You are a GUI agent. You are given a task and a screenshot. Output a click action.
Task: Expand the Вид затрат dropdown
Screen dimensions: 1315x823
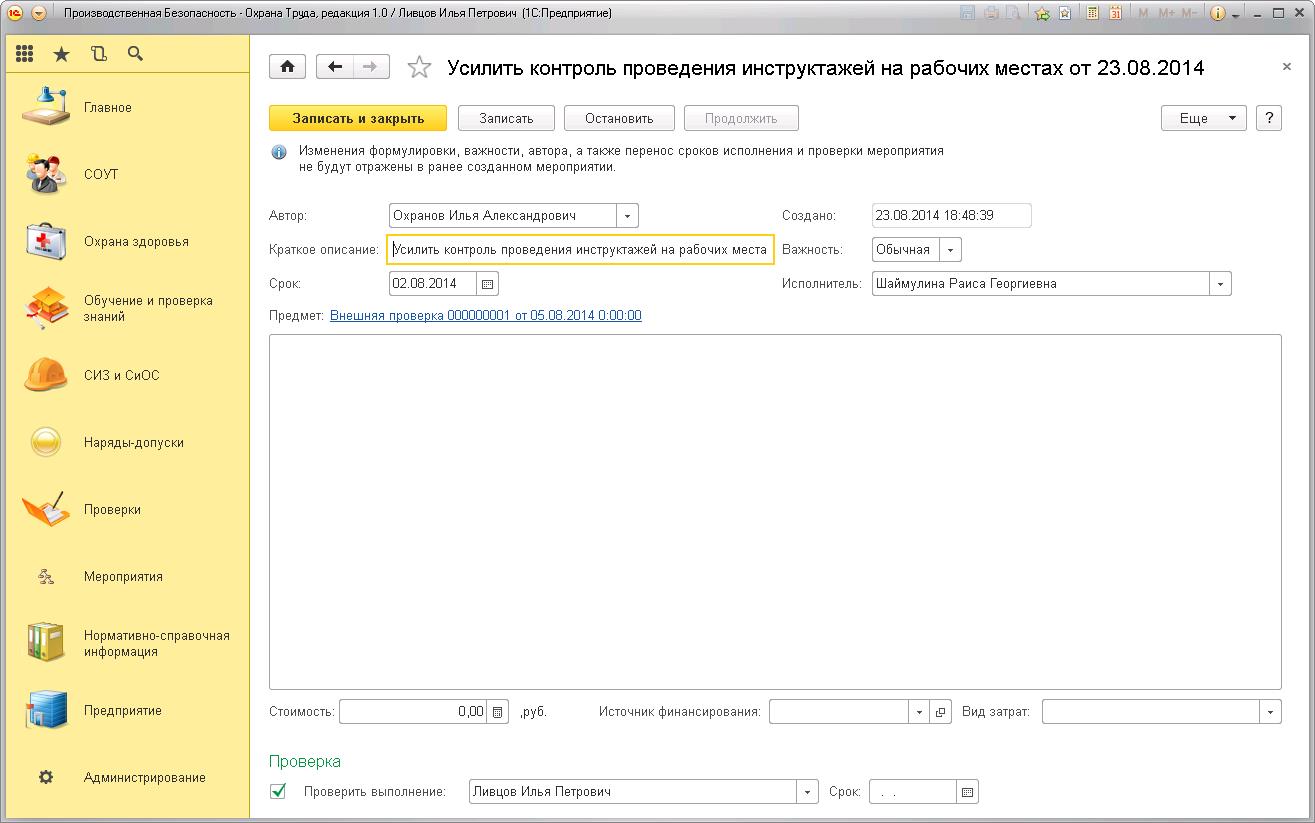coord(1270,712)
